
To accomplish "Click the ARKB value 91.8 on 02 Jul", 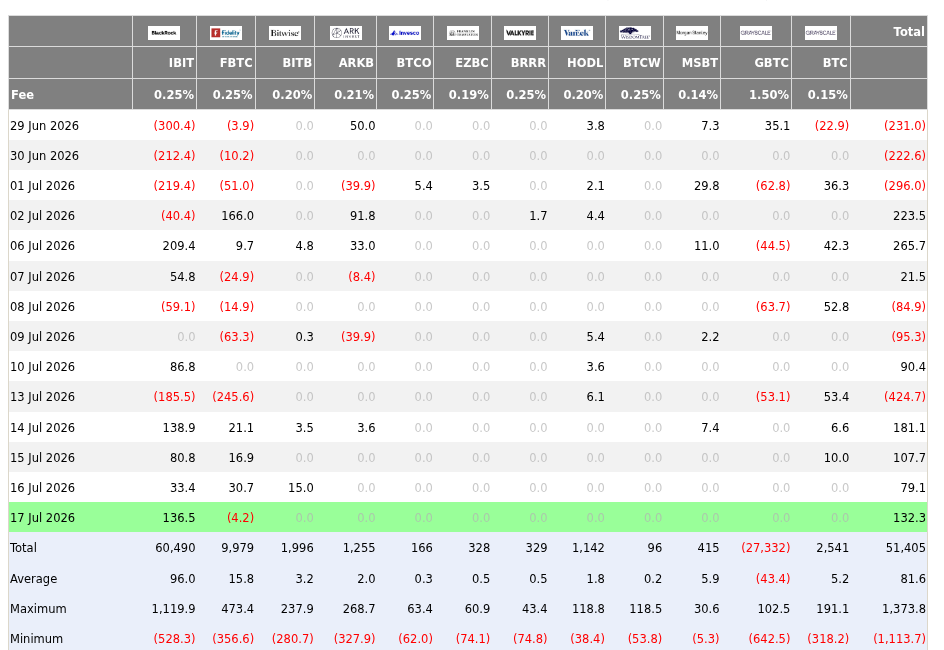I will (x=362, y=215).
